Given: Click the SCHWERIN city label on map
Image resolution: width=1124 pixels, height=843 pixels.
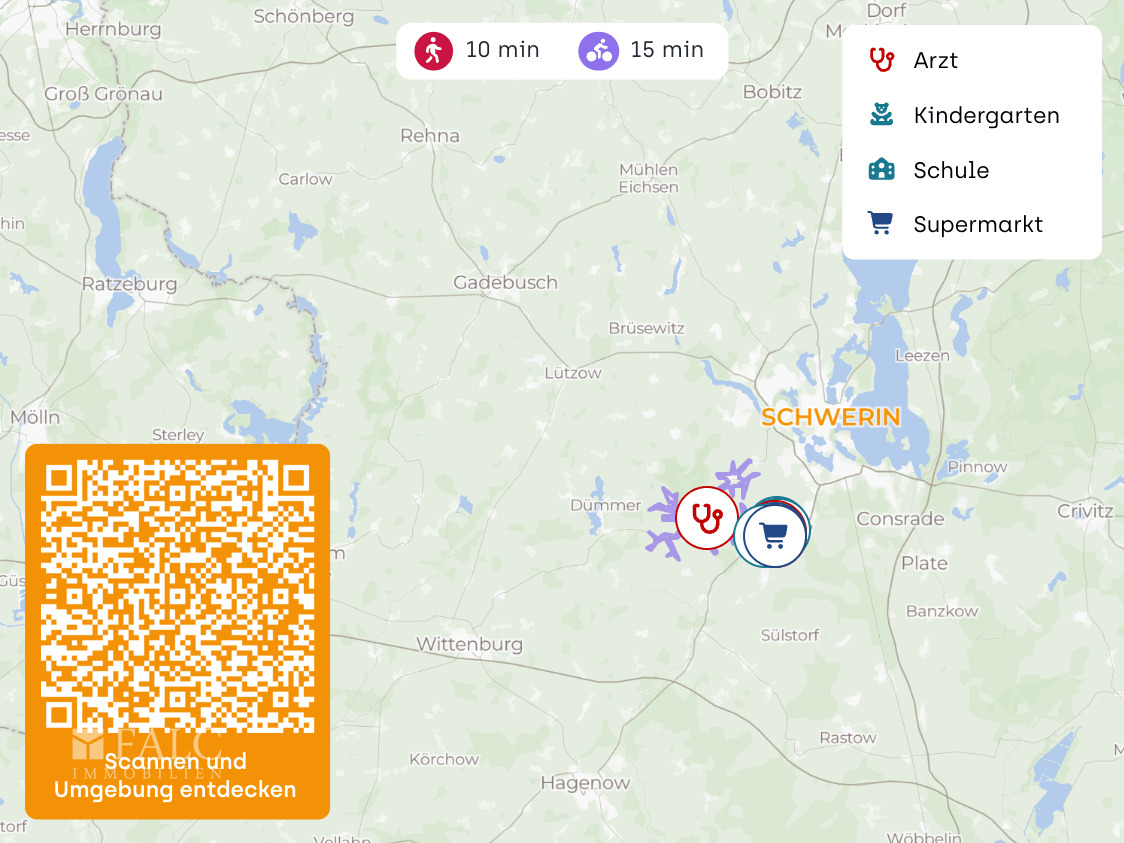Looking at the screenshot, I should coord(831,417).
